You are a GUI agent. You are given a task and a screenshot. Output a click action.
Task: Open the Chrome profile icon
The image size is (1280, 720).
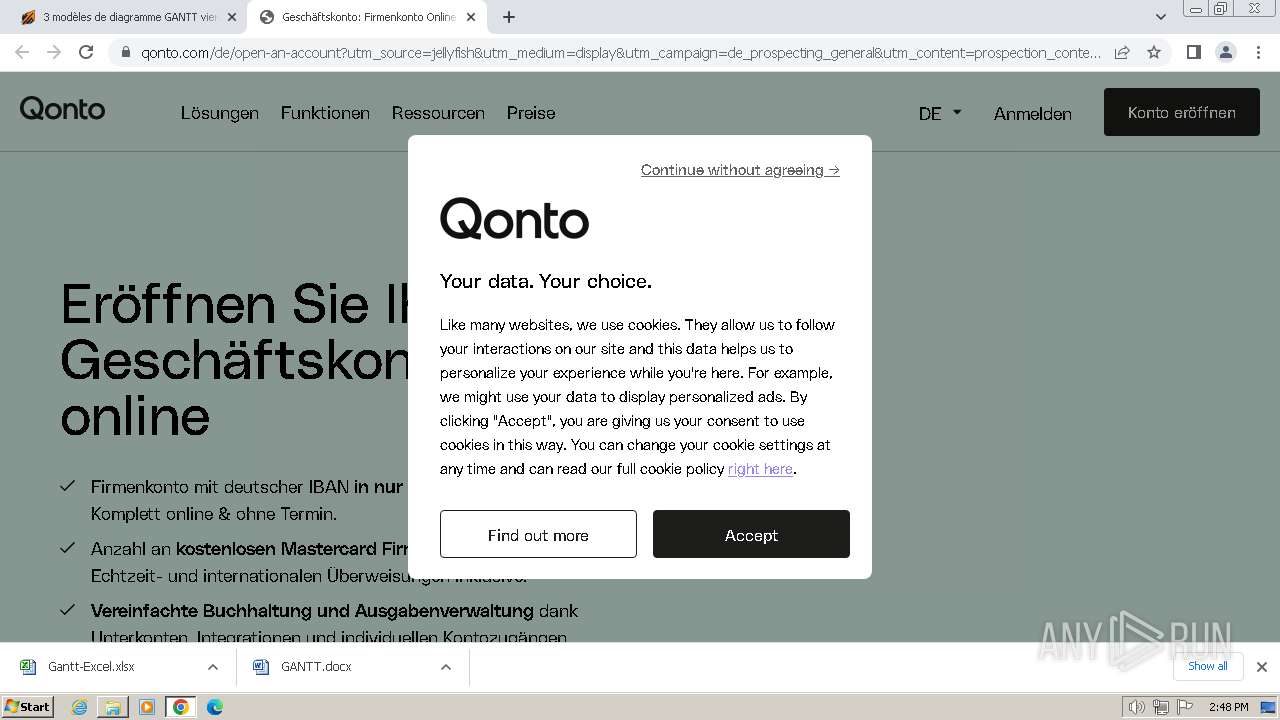tap(1225, 52)
